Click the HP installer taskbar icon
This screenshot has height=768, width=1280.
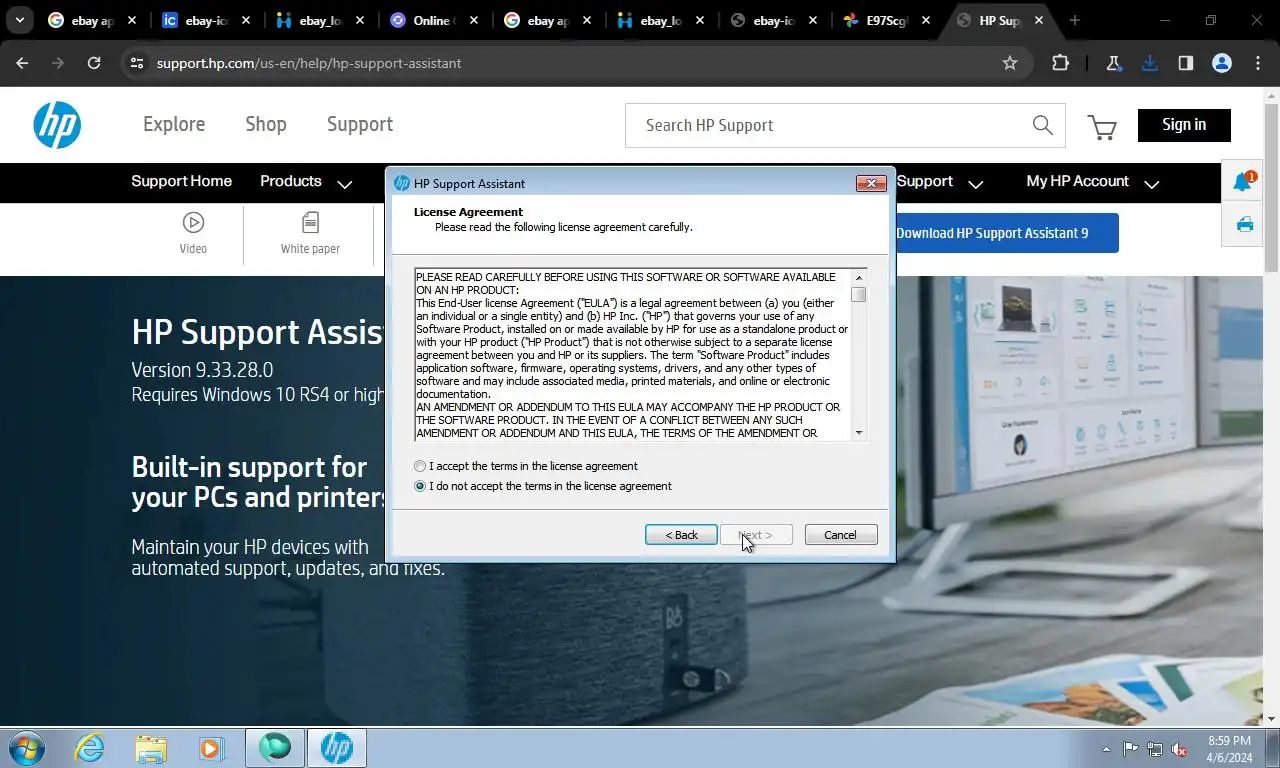(337, 748)
